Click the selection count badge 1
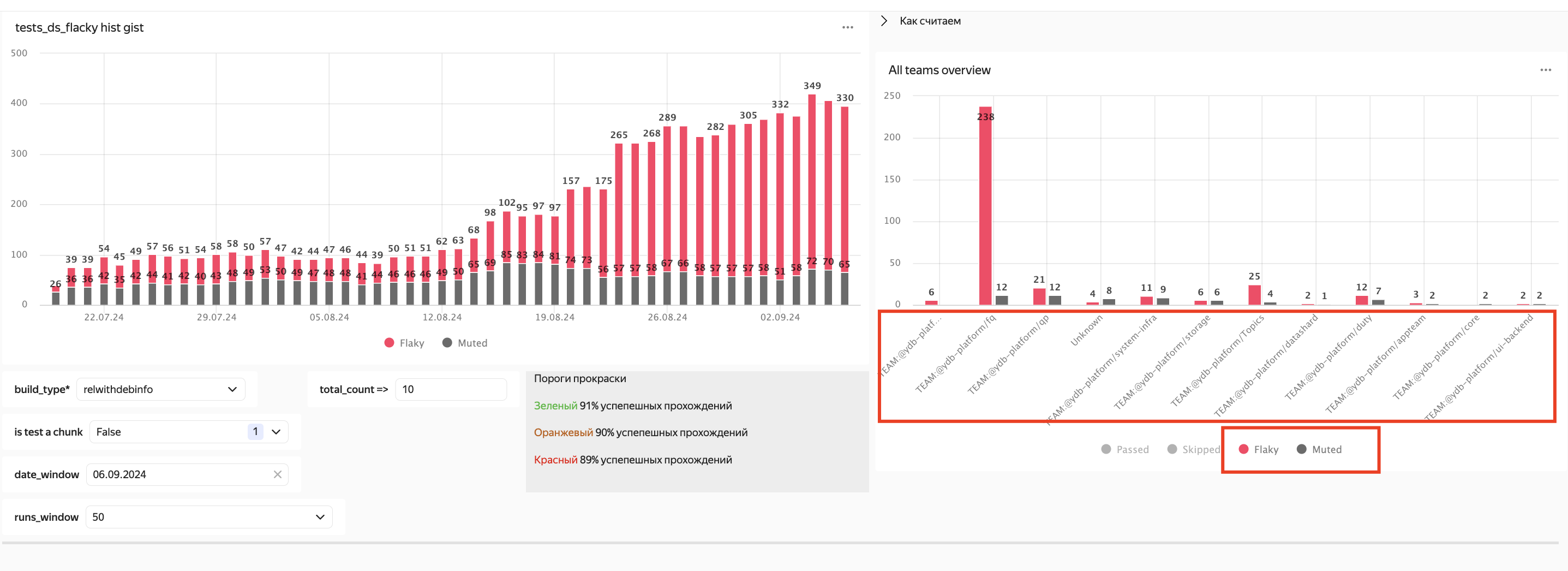The width and height of the screenshot is (1568, 571). [x=255, y=432]
